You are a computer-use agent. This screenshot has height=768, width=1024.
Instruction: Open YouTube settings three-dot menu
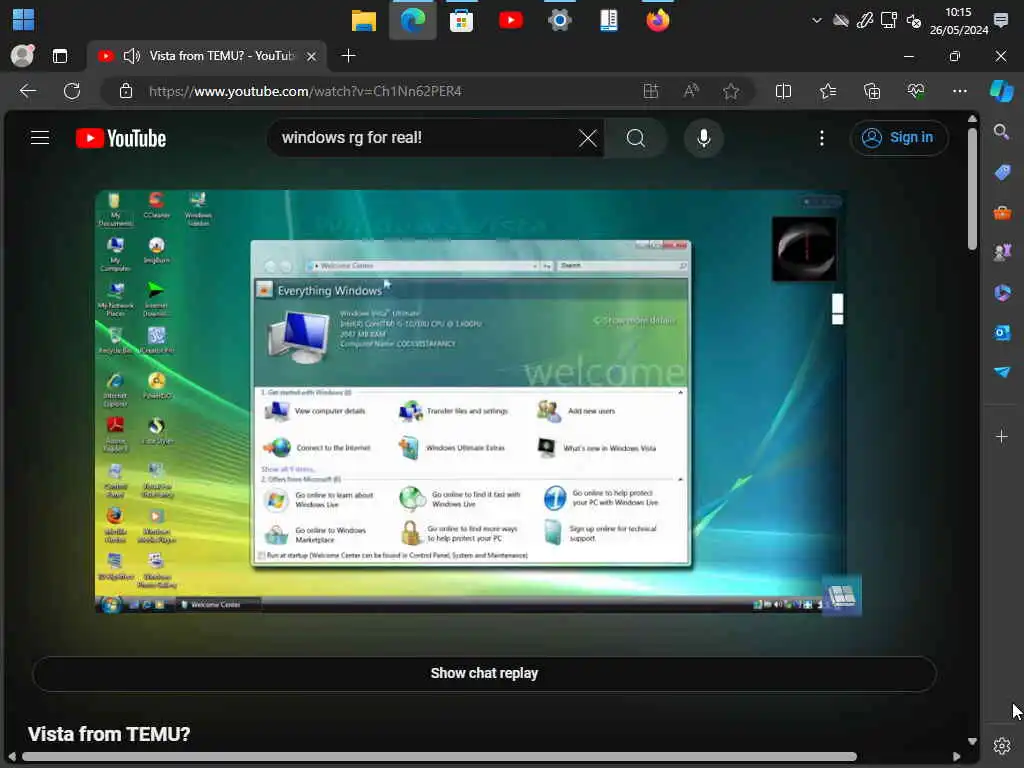coord(822,138)
